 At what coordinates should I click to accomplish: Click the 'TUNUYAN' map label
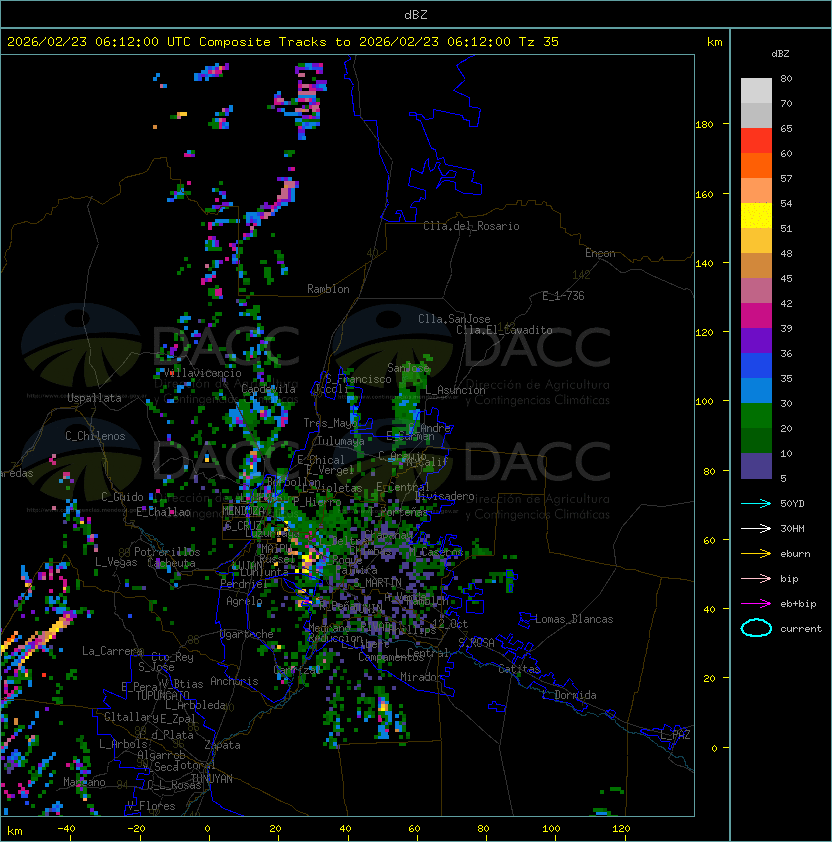click(x=212, y=779)
